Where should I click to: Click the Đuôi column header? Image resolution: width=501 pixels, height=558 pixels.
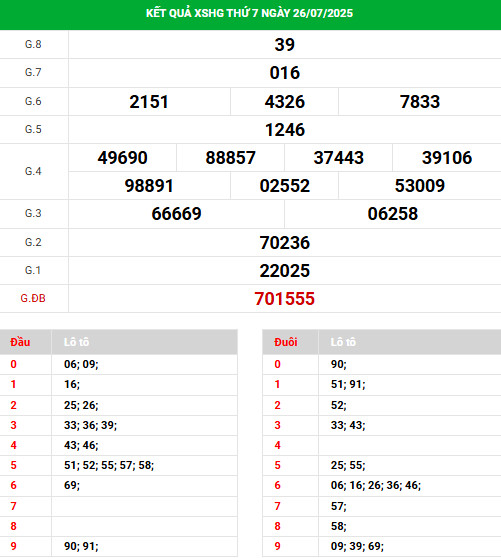coord(285,342)
